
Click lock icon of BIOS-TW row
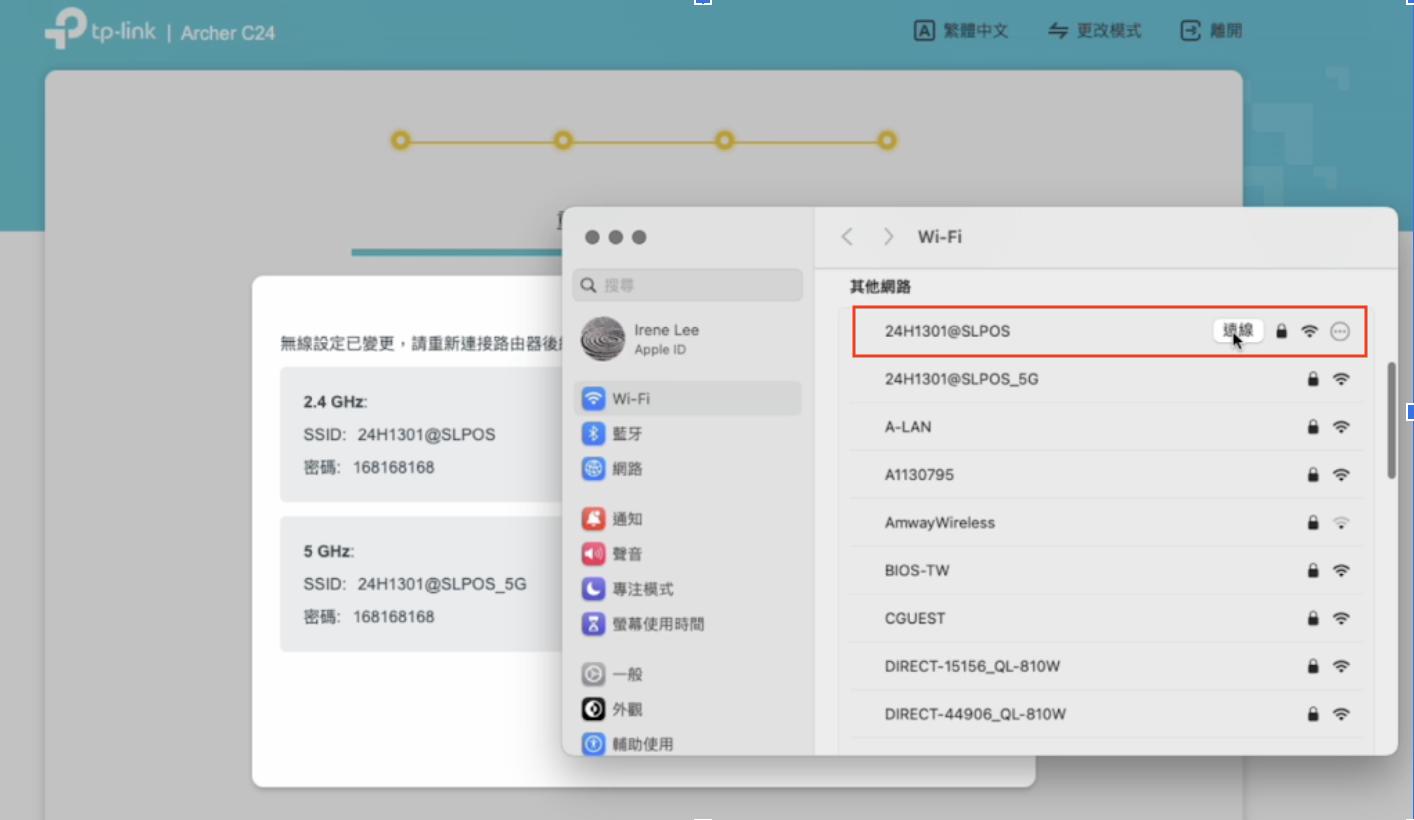click(x=1313, y=571)
